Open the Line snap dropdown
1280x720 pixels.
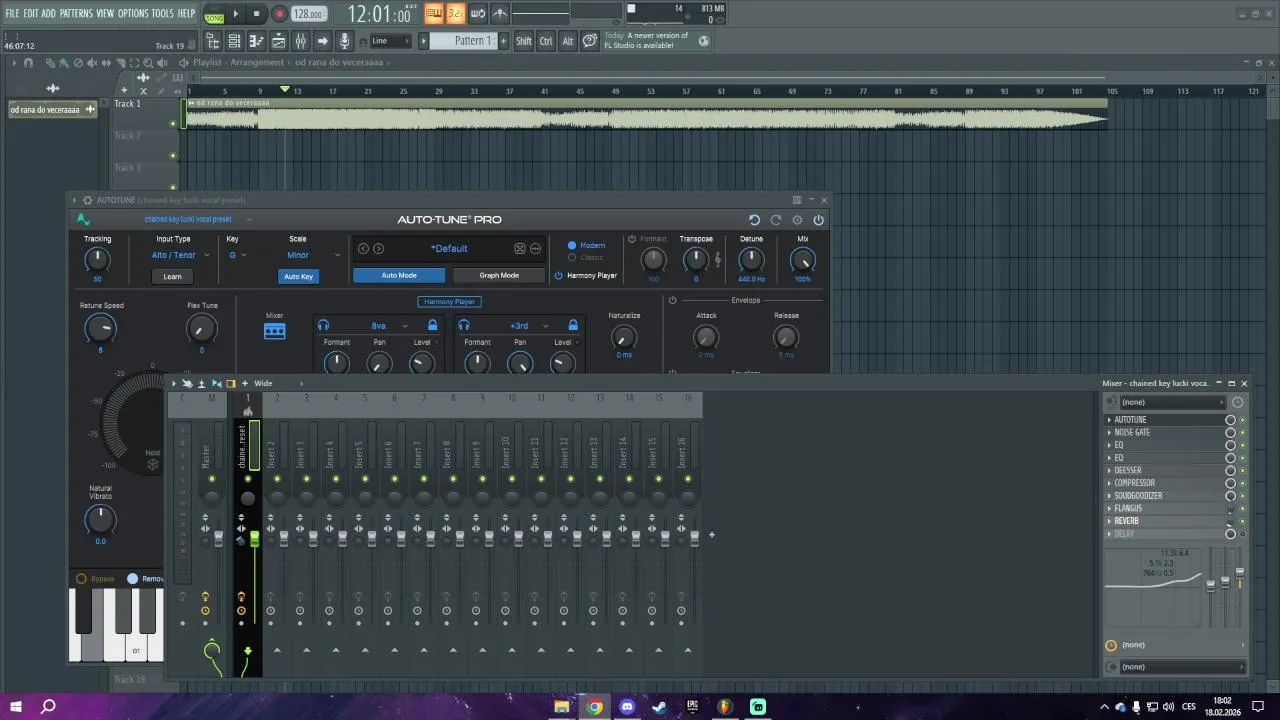click(390, 41)
